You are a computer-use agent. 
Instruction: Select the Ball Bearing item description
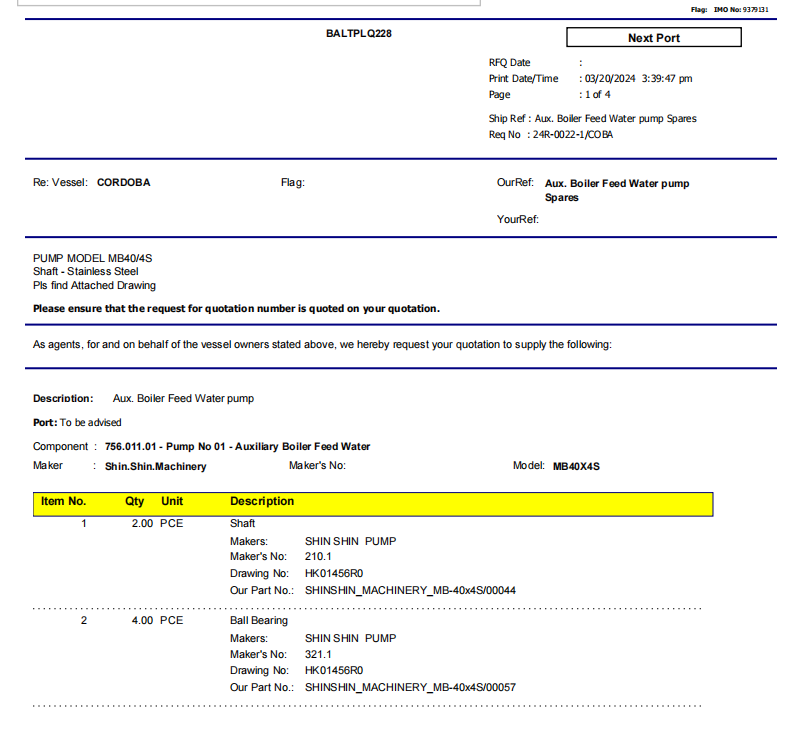click(x=258, y=620)
